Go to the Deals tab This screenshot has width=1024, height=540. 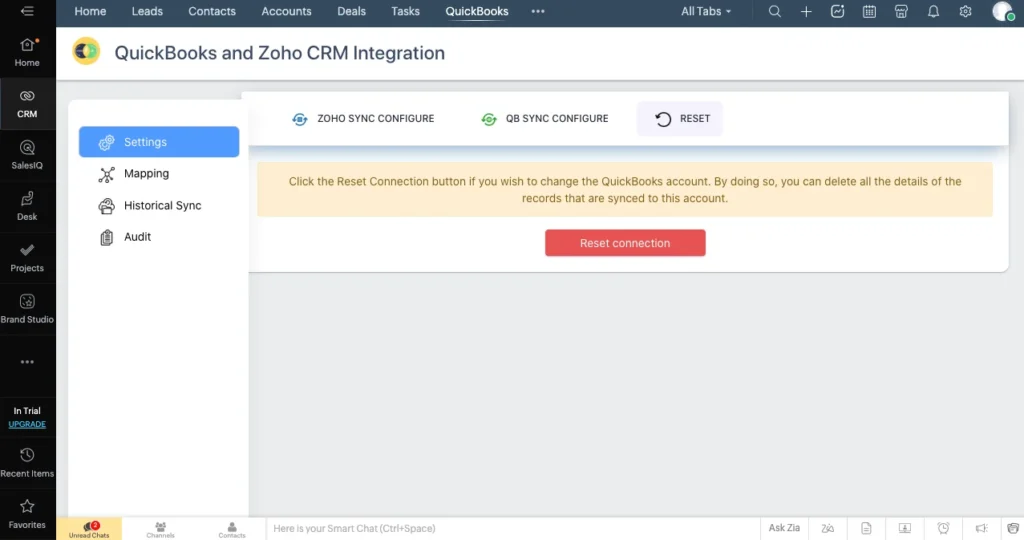pos(351,11)
